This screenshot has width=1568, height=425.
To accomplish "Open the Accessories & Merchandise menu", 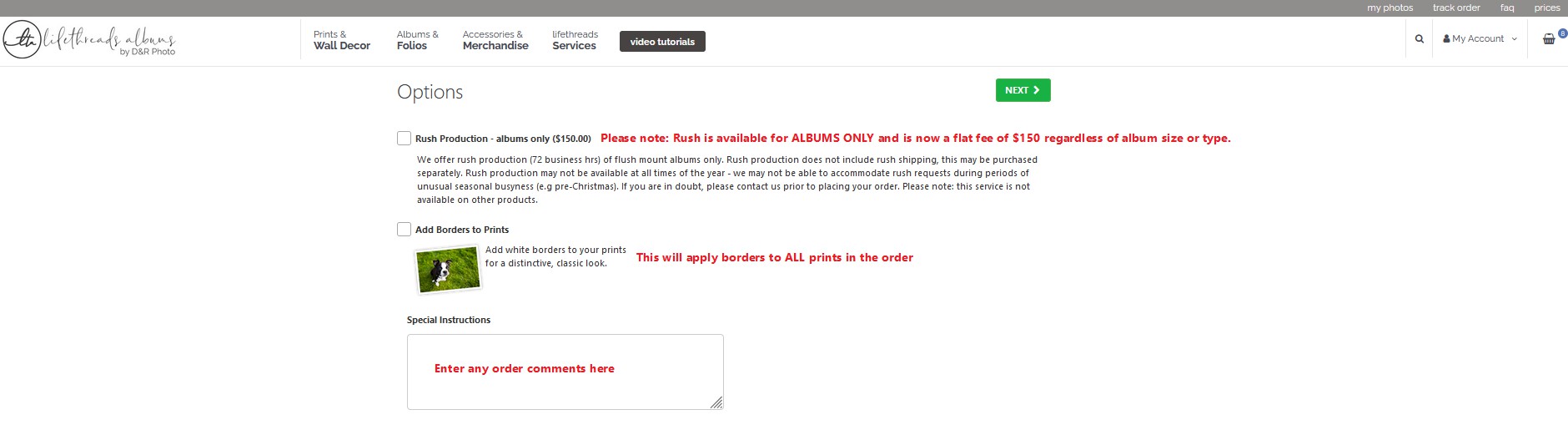I will point(495,40).
